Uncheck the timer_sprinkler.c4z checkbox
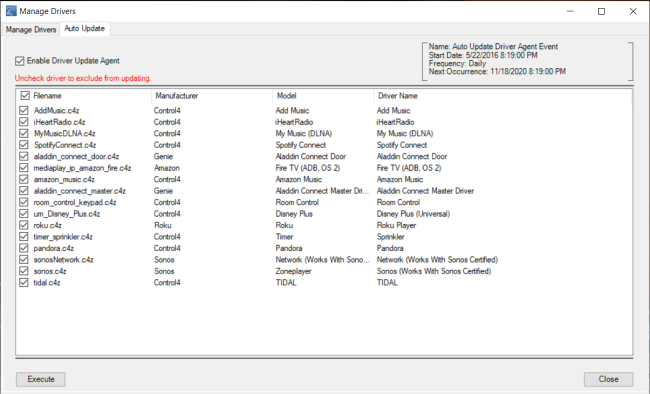650x394 pixels. [24, 237]
